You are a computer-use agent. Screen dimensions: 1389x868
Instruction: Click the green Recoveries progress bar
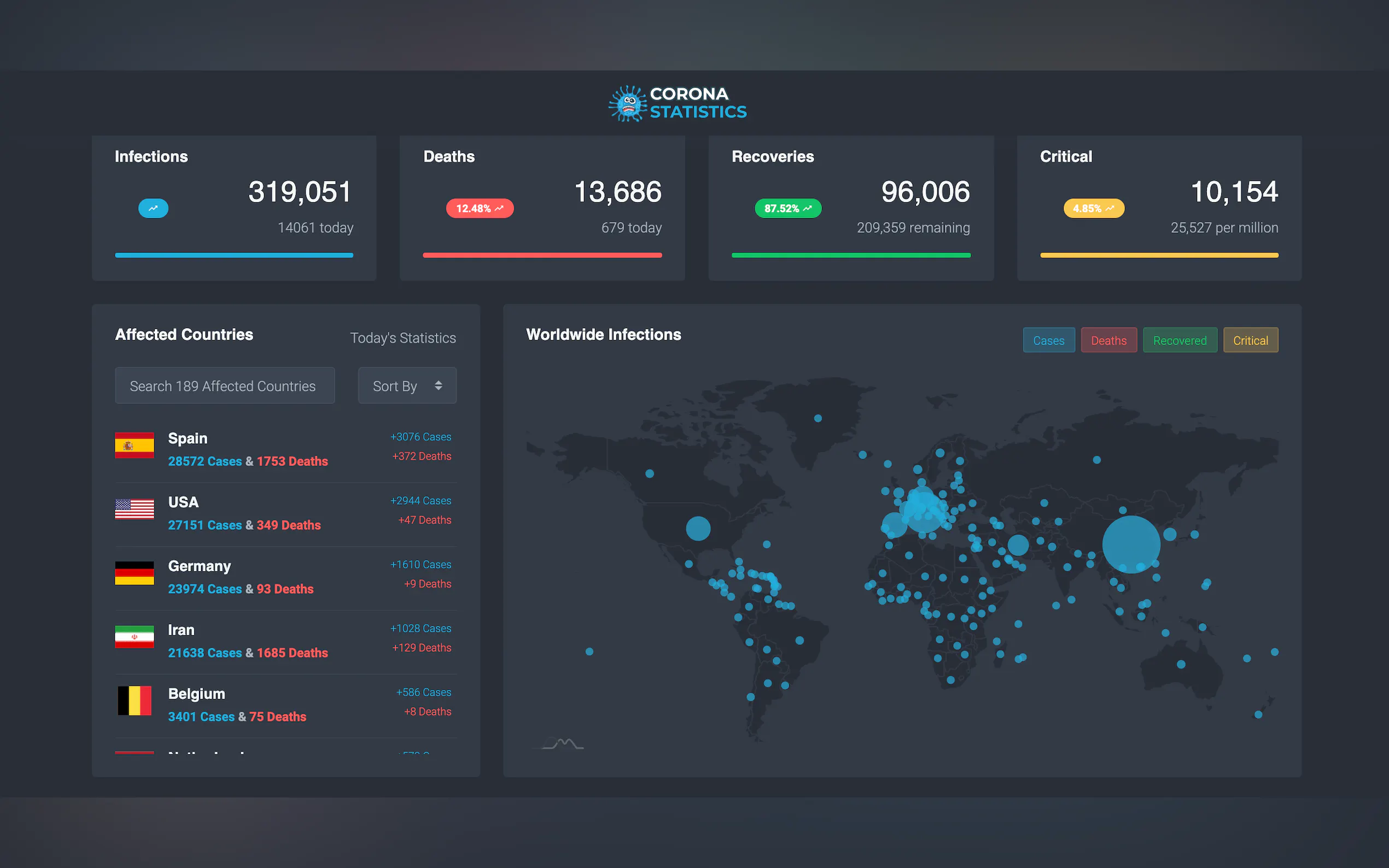pyautogui.click(x=851, y=255)
